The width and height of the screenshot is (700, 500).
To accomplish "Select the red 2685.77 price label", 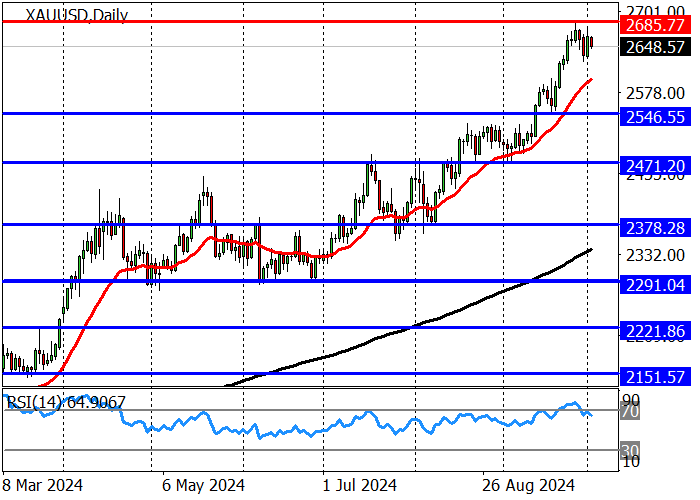I will [x=655, y=25].
